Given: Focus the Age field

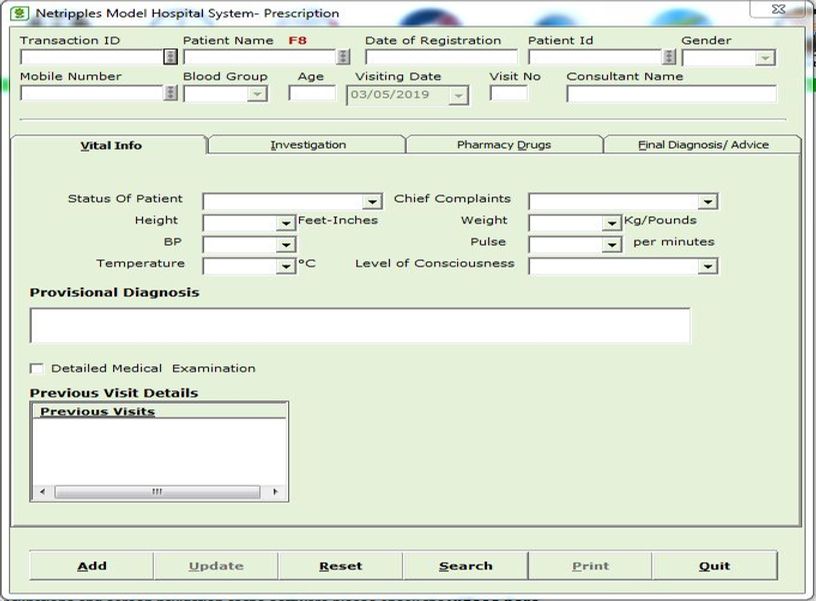Looking at the screenshot, I should [x=312, y=93].
